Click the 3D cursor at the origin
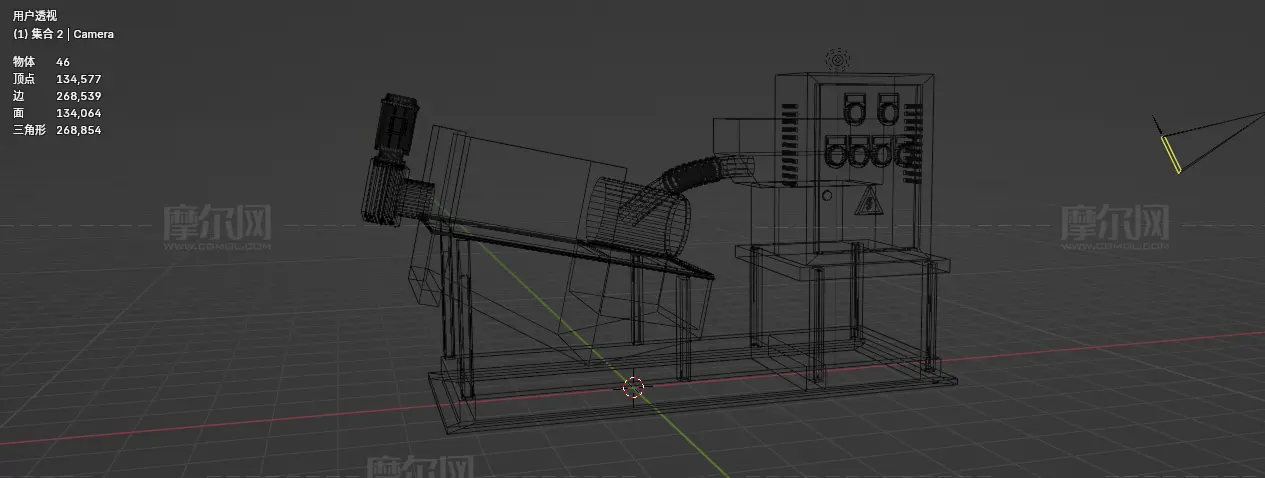This screenshot has width=1265, height=478. coord(634,387)
